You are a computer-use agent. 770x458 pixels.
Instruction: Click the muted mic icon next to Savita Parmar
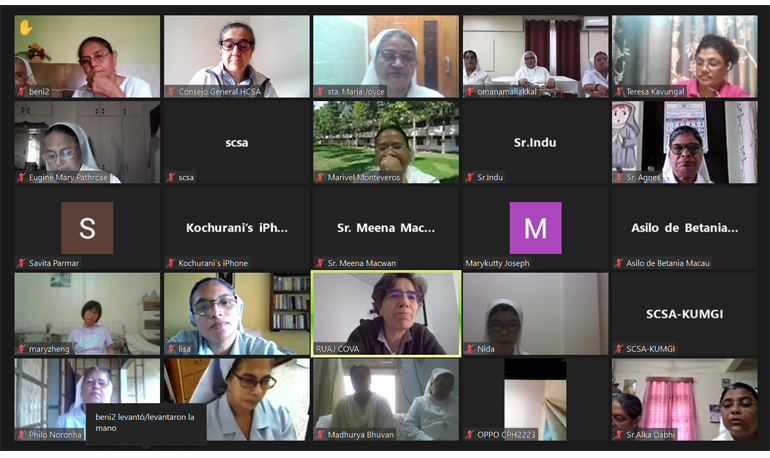pyautogui.click(x=22, y=263)
